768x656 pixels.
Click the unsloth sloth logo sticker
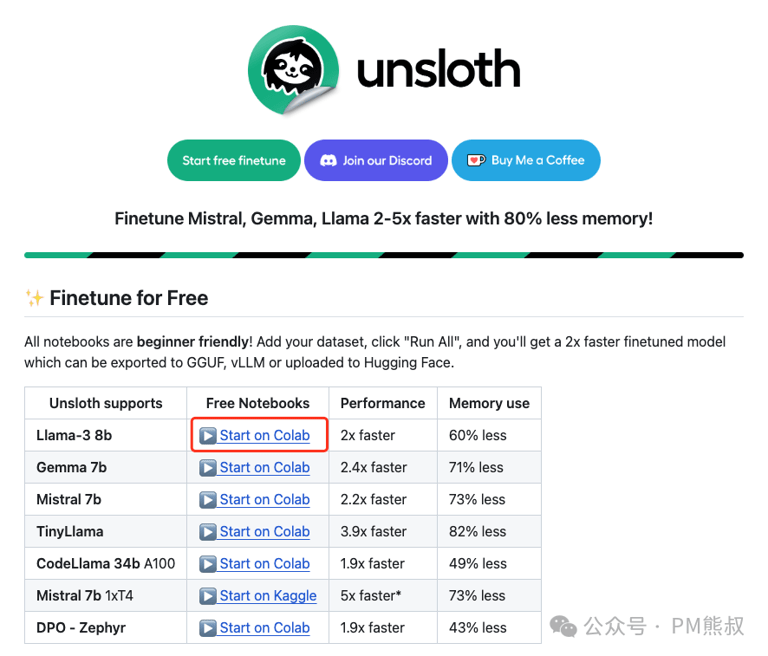point(293,70)
